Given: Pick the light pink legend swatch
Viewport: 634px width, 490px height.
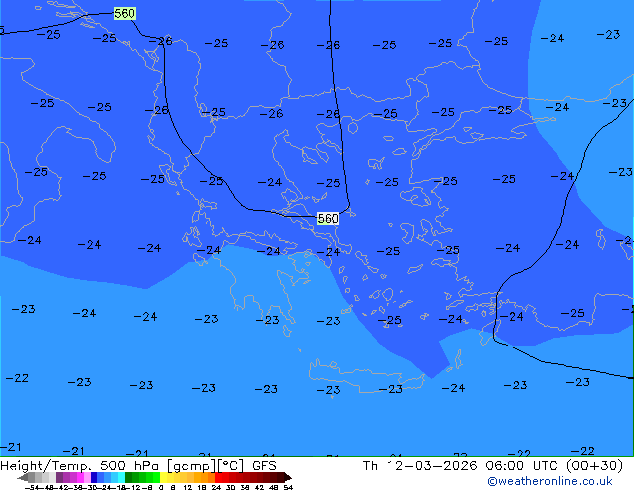Looking at the screenshot, I should tap(87, 477).
